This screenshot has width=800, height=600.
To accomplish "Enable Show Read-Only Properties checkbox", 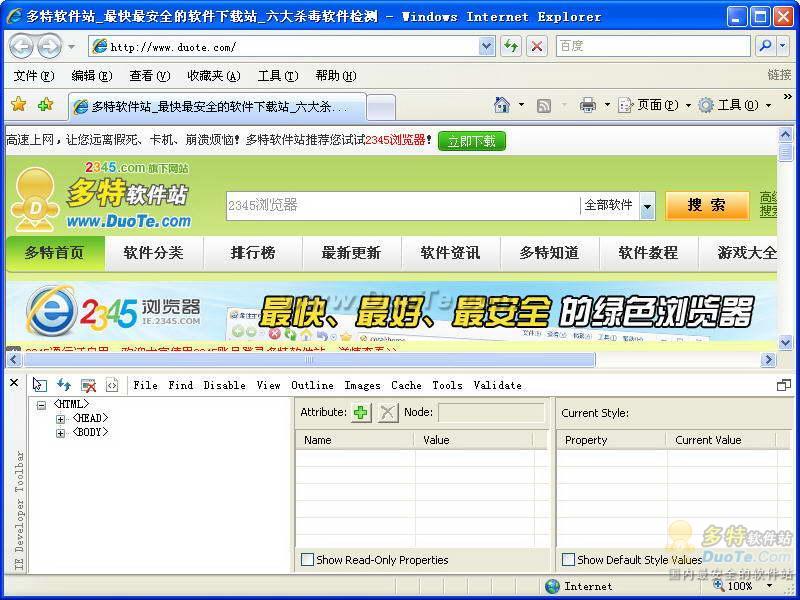I will coord(308,560).
